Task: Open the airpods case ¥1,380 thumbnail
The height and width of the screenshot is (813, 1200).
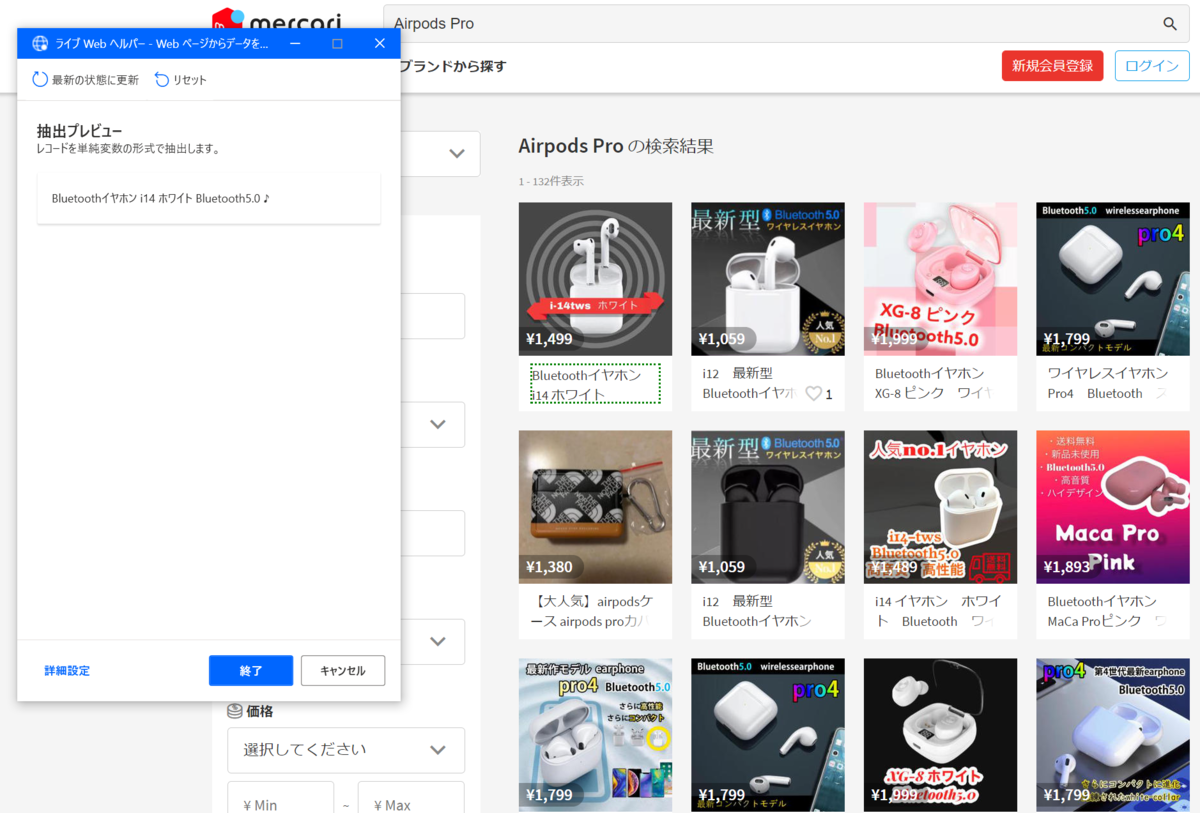Action: 595,507
